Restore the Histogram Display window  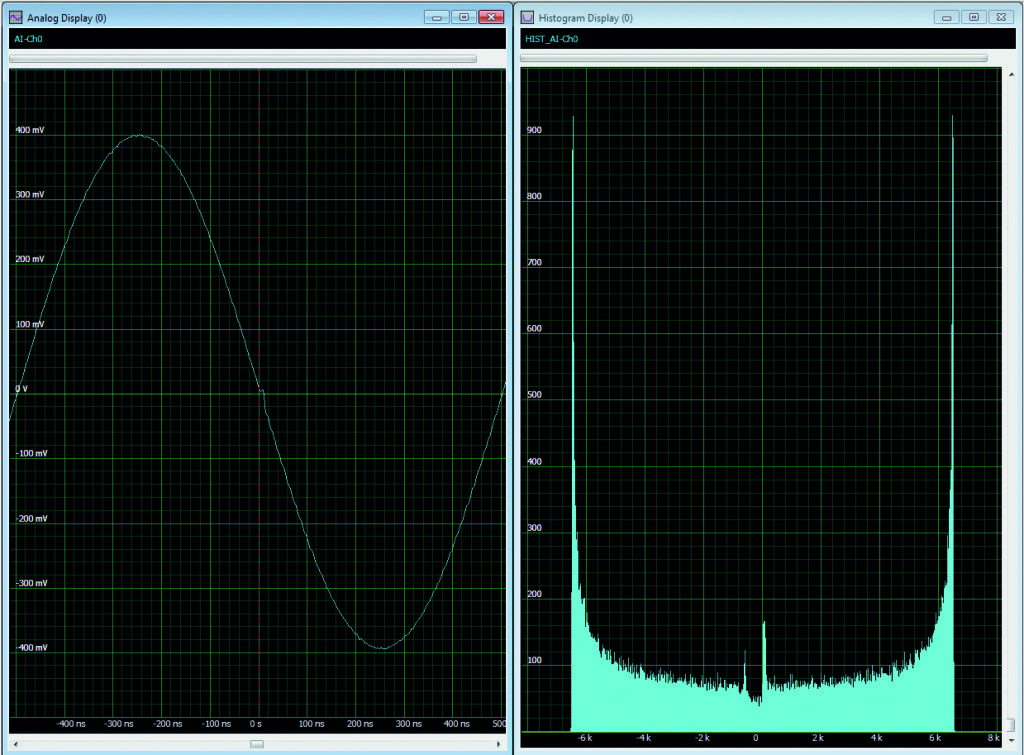[973, 17]
